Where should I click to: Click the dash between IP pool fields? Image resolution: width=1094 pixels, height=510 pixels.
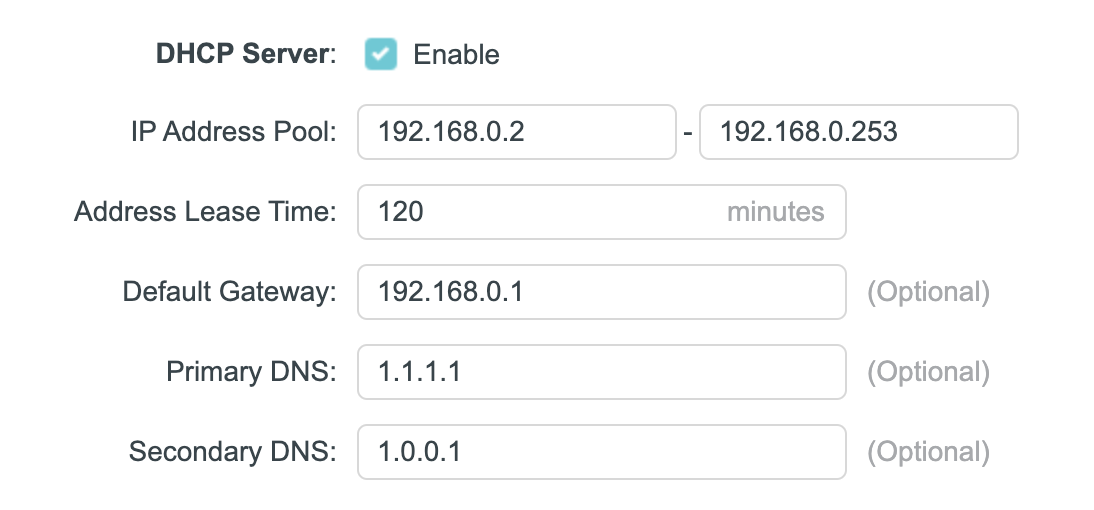pos(688,133)
